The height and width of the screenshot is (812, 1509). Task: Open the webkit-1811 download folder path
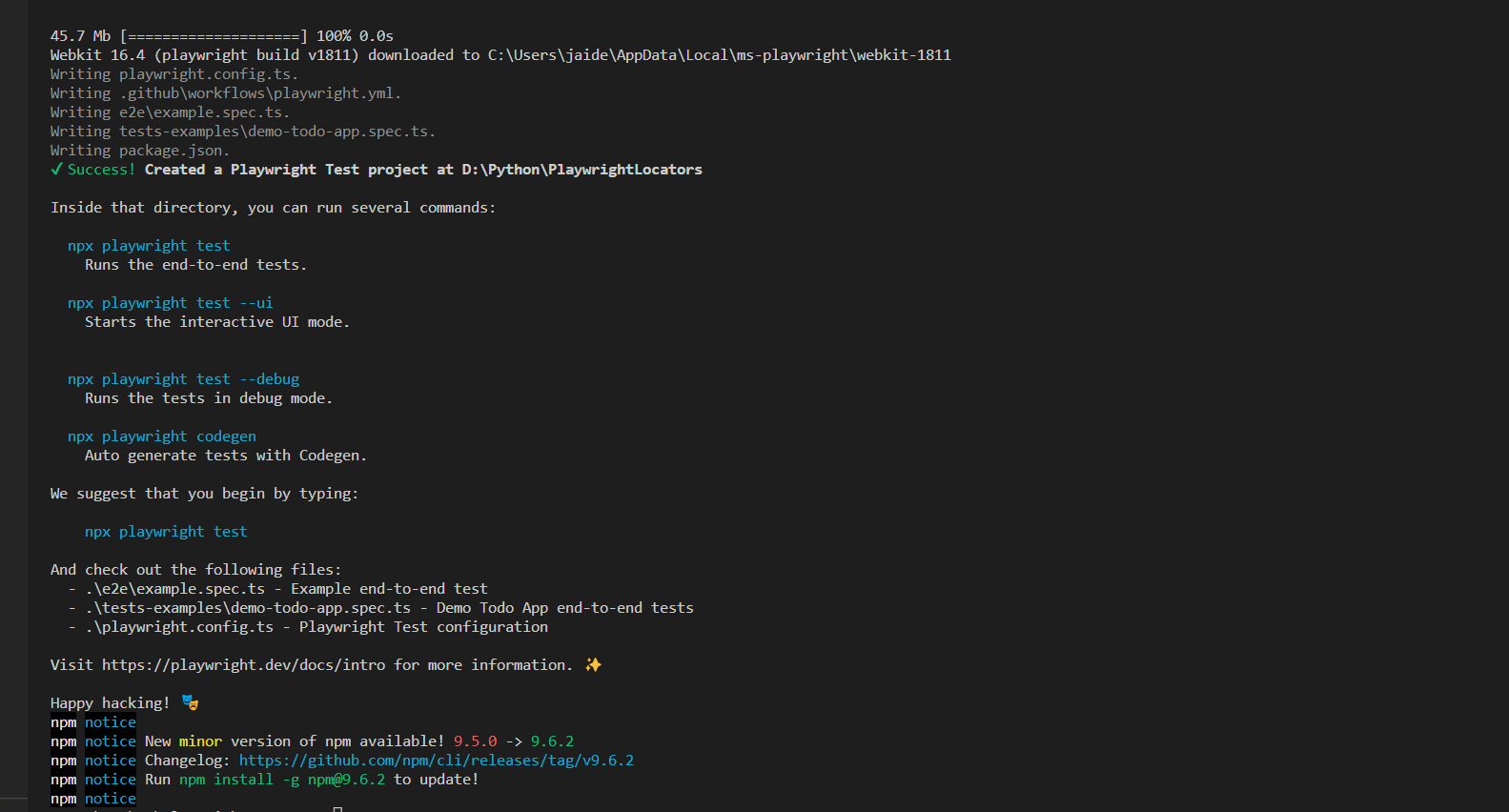pos(719,55)
